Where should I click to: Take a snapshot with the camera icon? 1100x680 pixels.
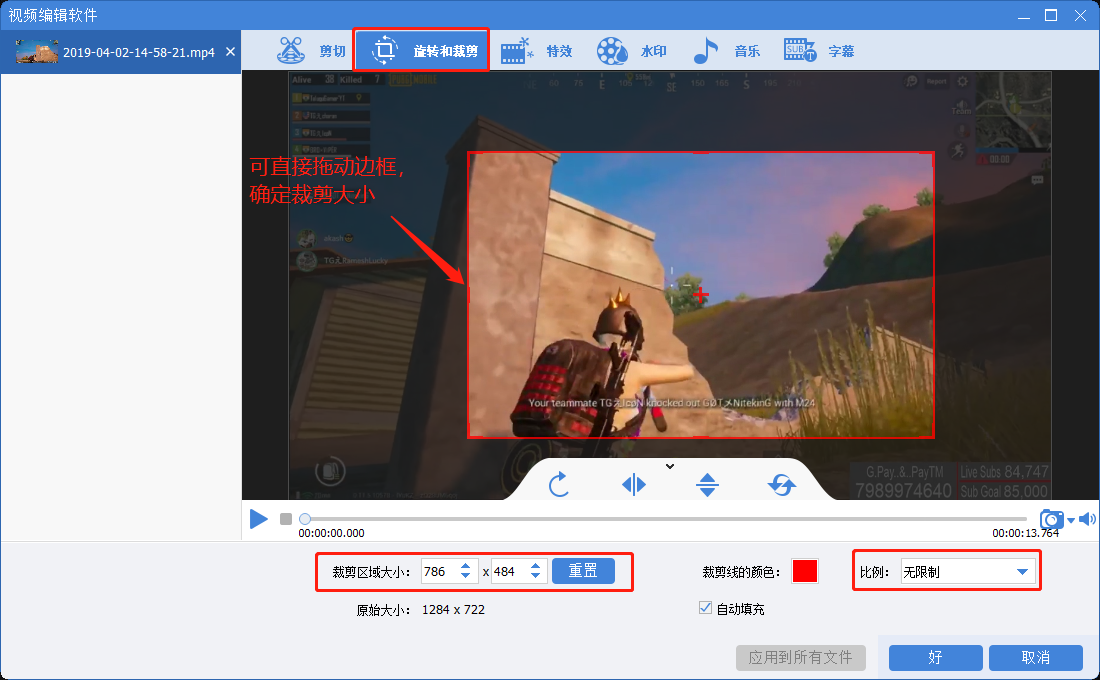click(1052, 519)
